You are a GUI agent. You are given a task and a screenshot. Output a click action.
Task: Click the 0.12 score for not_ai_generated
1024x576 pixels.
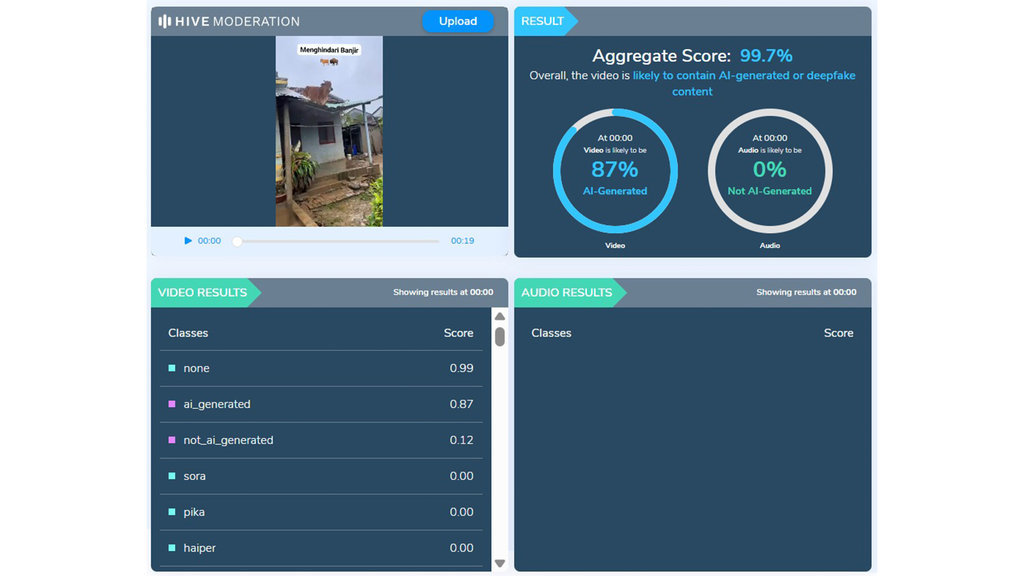pos(461,440)
